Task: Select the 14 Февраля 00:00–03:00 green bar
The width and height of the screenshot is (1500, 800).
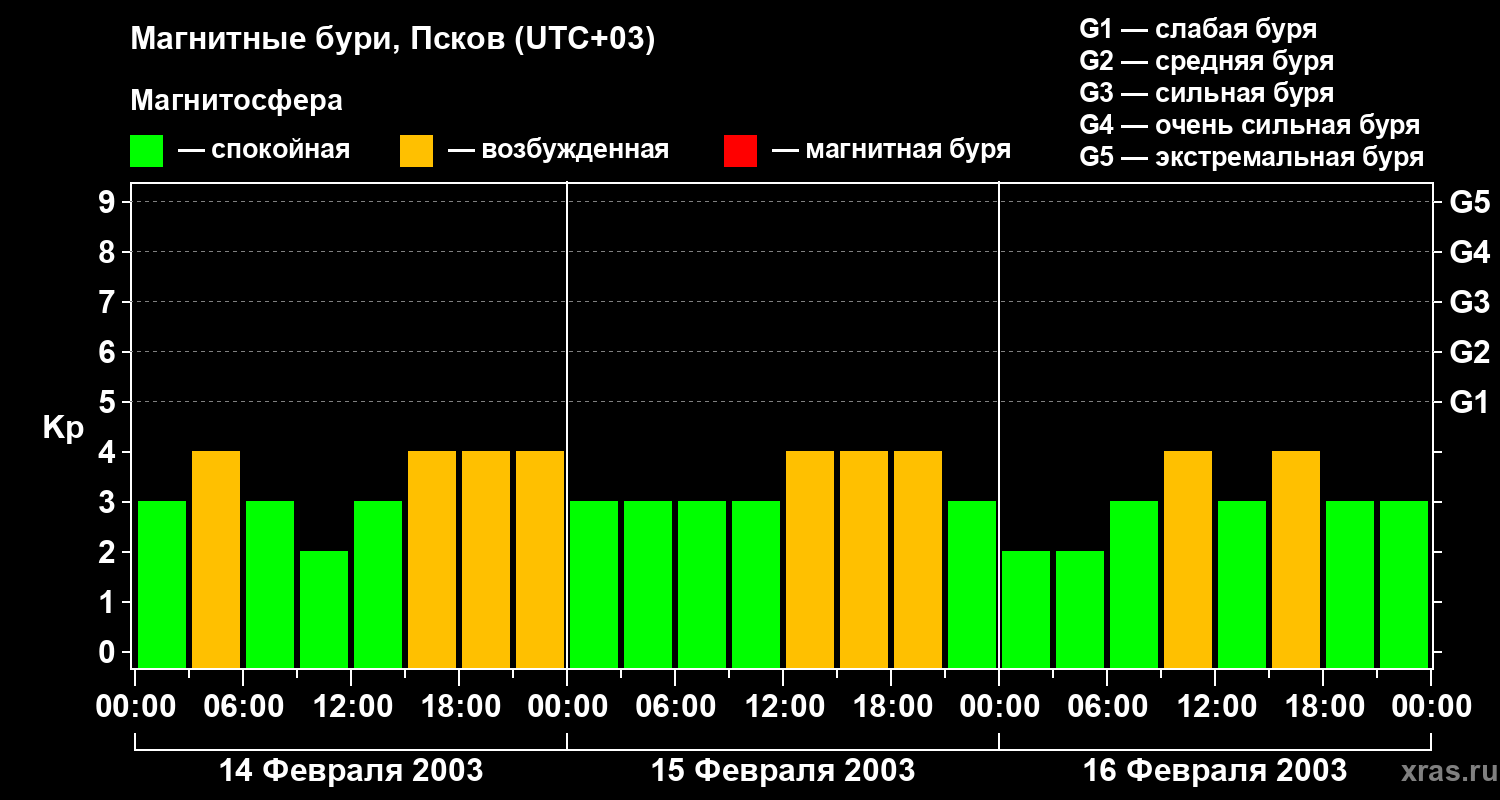Action: tap(162, 584)
